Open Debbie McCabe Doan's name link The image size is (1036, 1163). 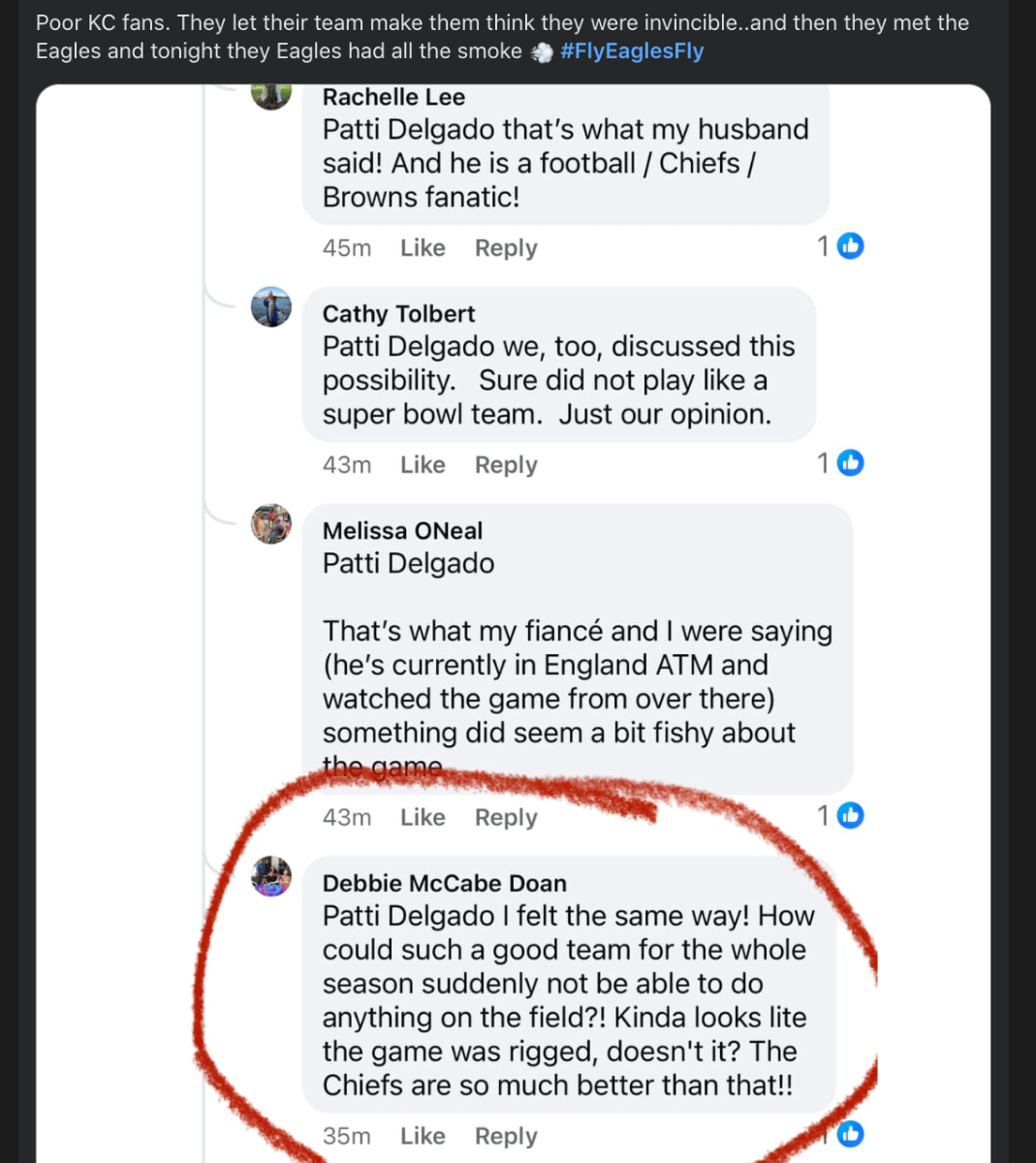(x=444, y=884)
